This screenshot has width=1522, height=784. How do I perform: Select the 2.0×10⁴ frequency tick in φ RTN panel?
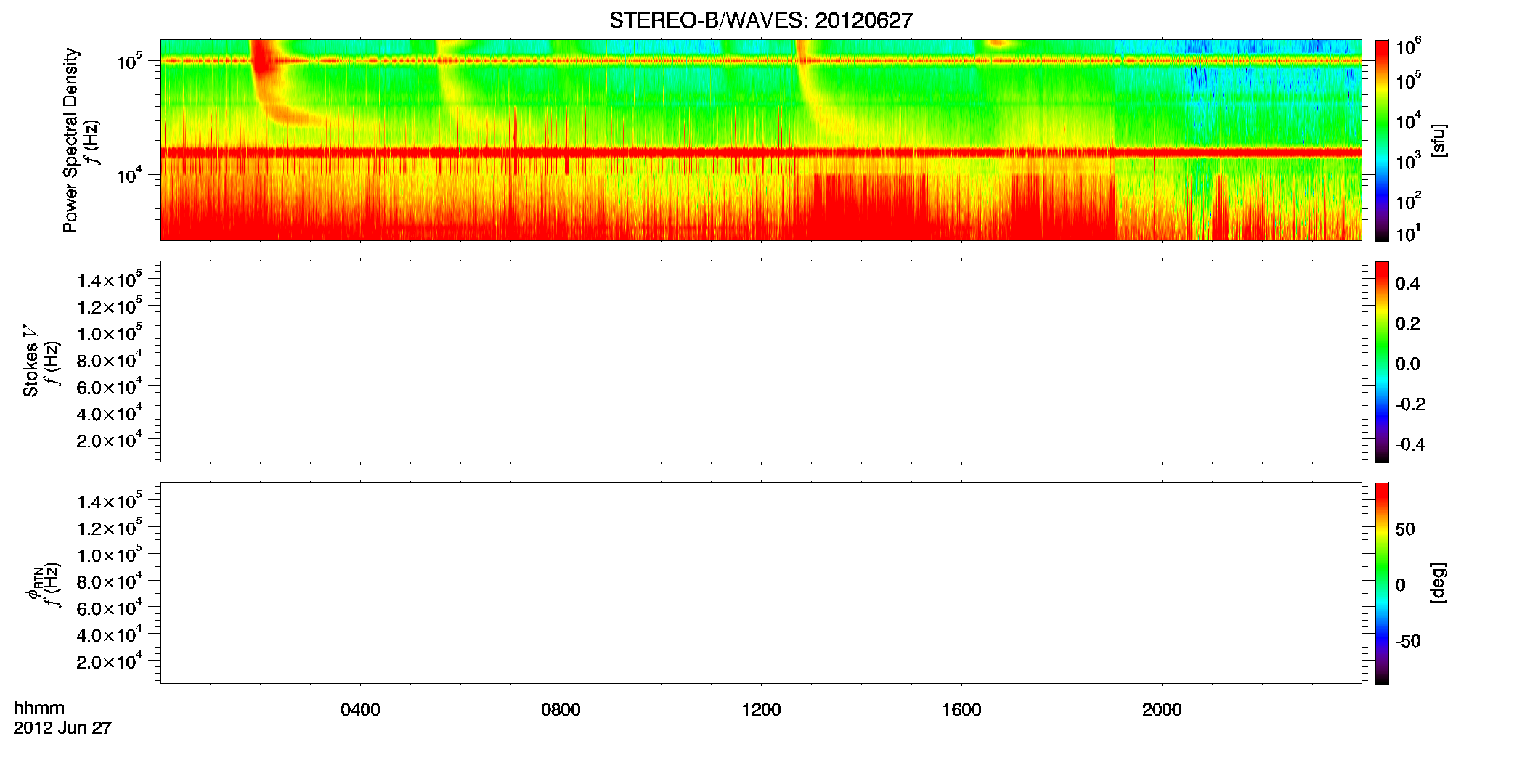tap(110, 661)
